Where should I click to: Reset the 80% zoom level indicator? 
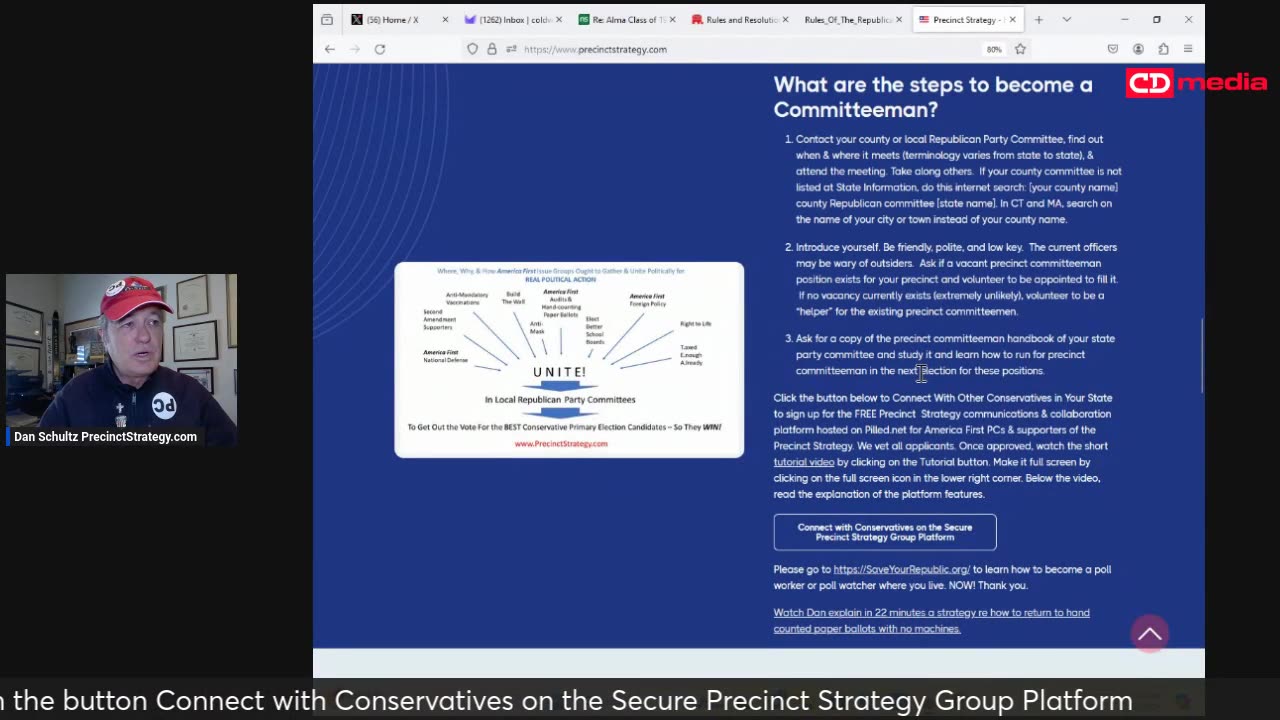point(994,49)
